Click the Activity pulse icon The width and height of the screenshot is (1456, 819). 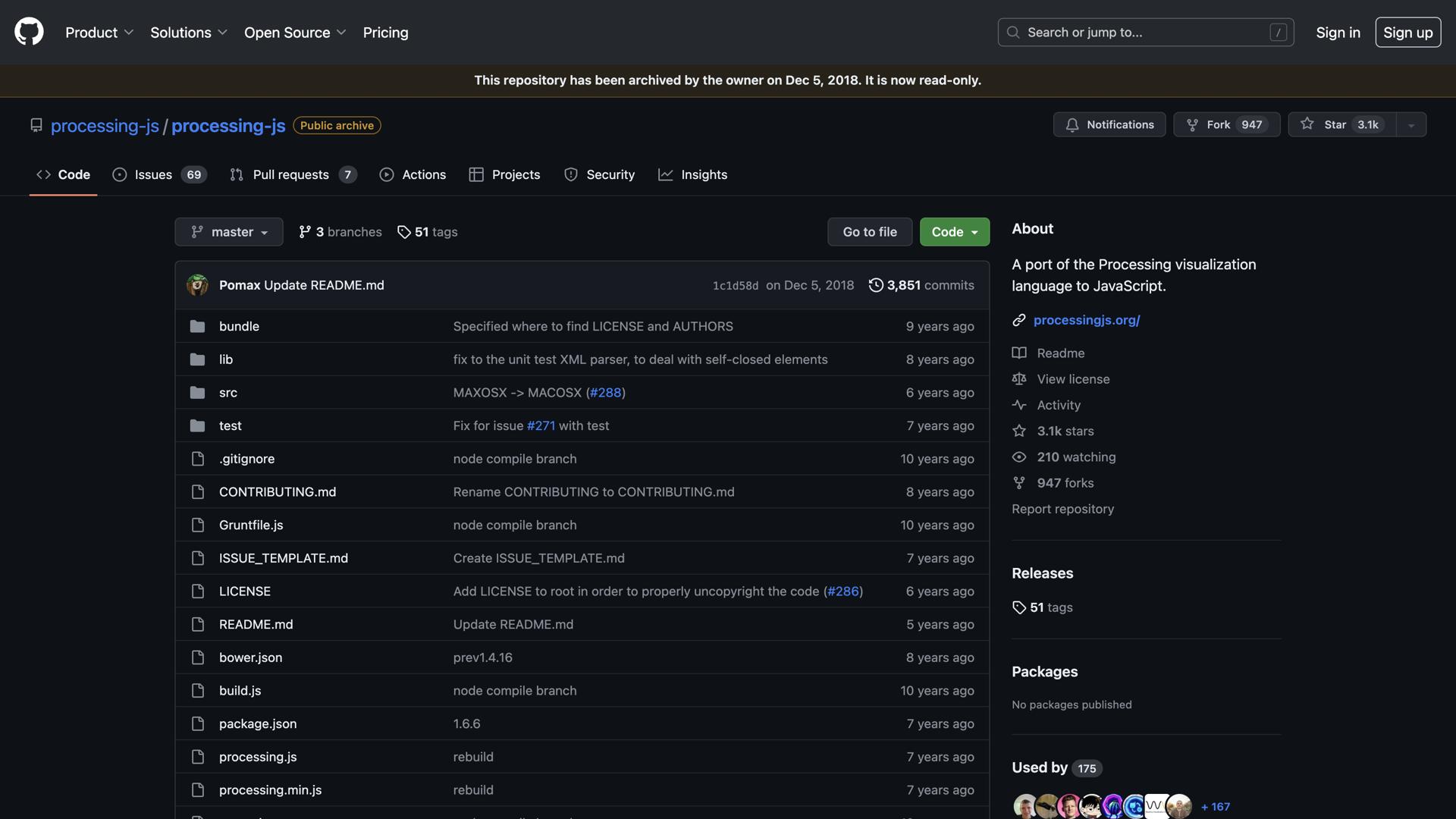pyautogui.click(x=1019, y=404)
